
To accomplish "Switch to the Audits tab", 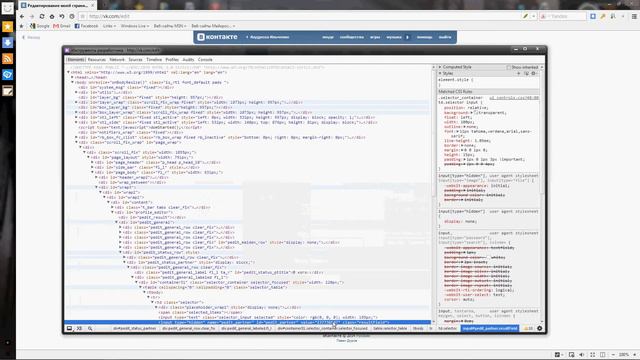I will 188,60.
